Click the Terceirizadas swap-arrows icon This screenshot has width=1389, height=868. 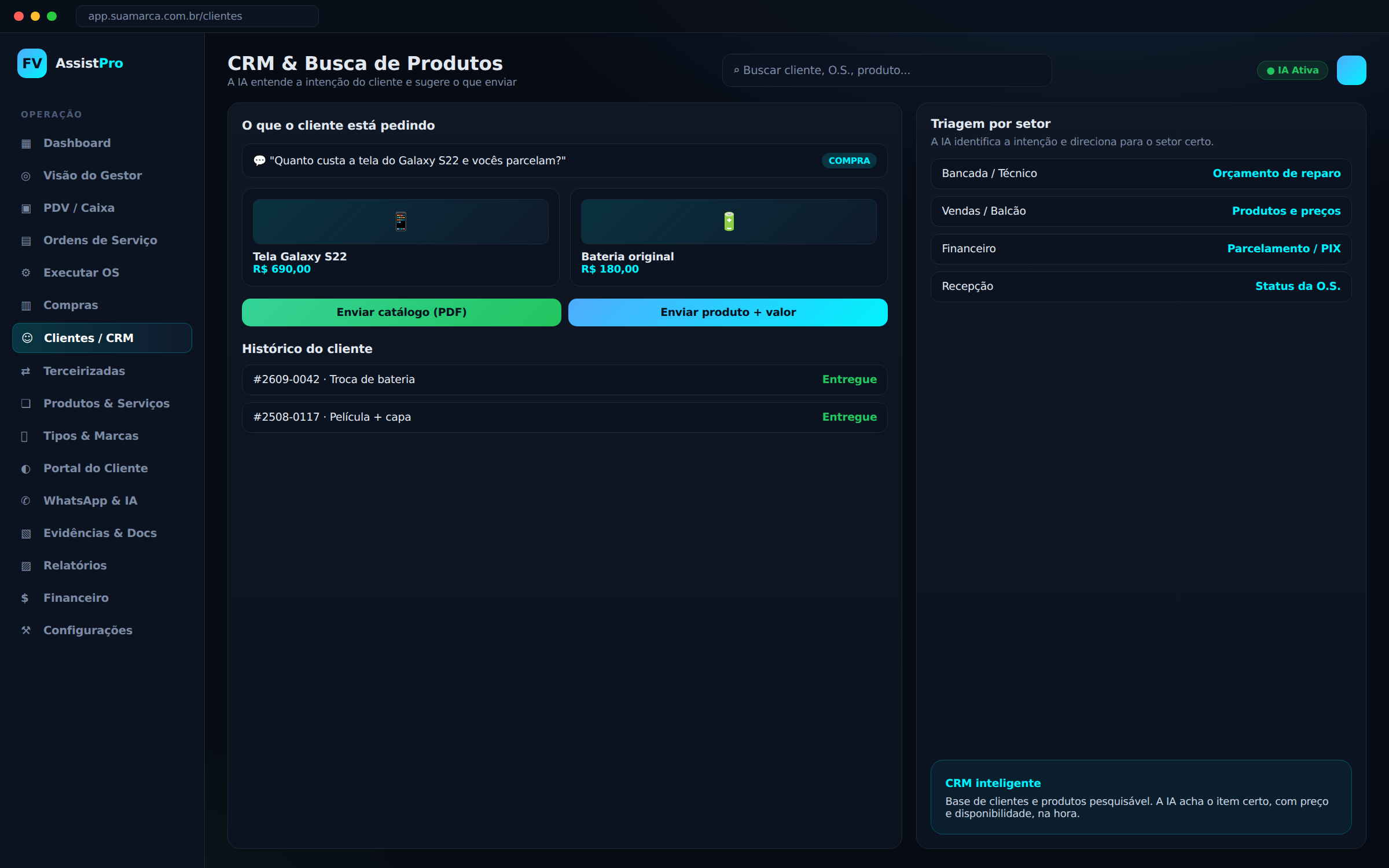click(26, 371)
